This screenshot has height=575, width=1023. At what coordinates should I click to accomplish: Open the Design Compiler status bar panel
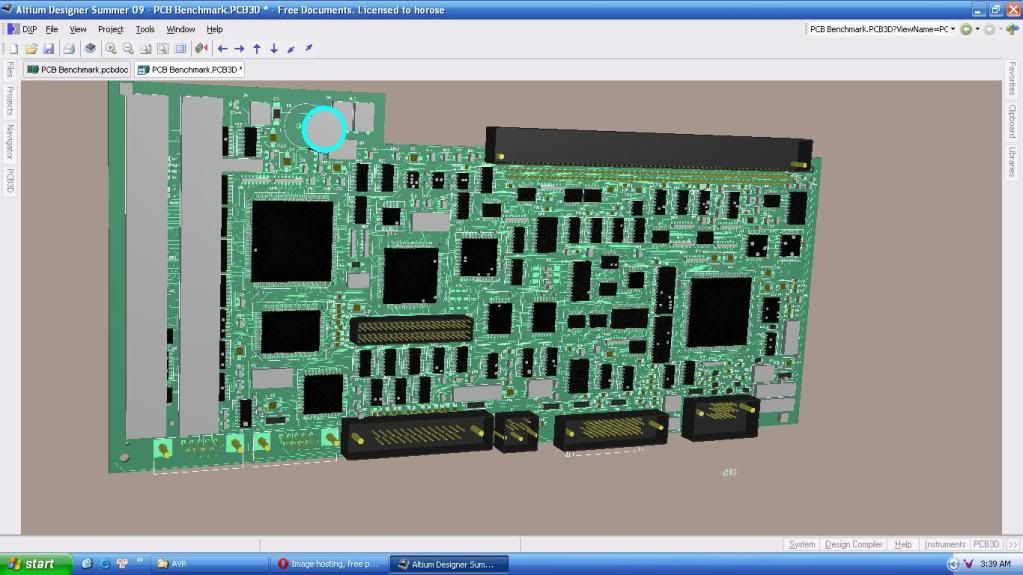coord(853,544)
